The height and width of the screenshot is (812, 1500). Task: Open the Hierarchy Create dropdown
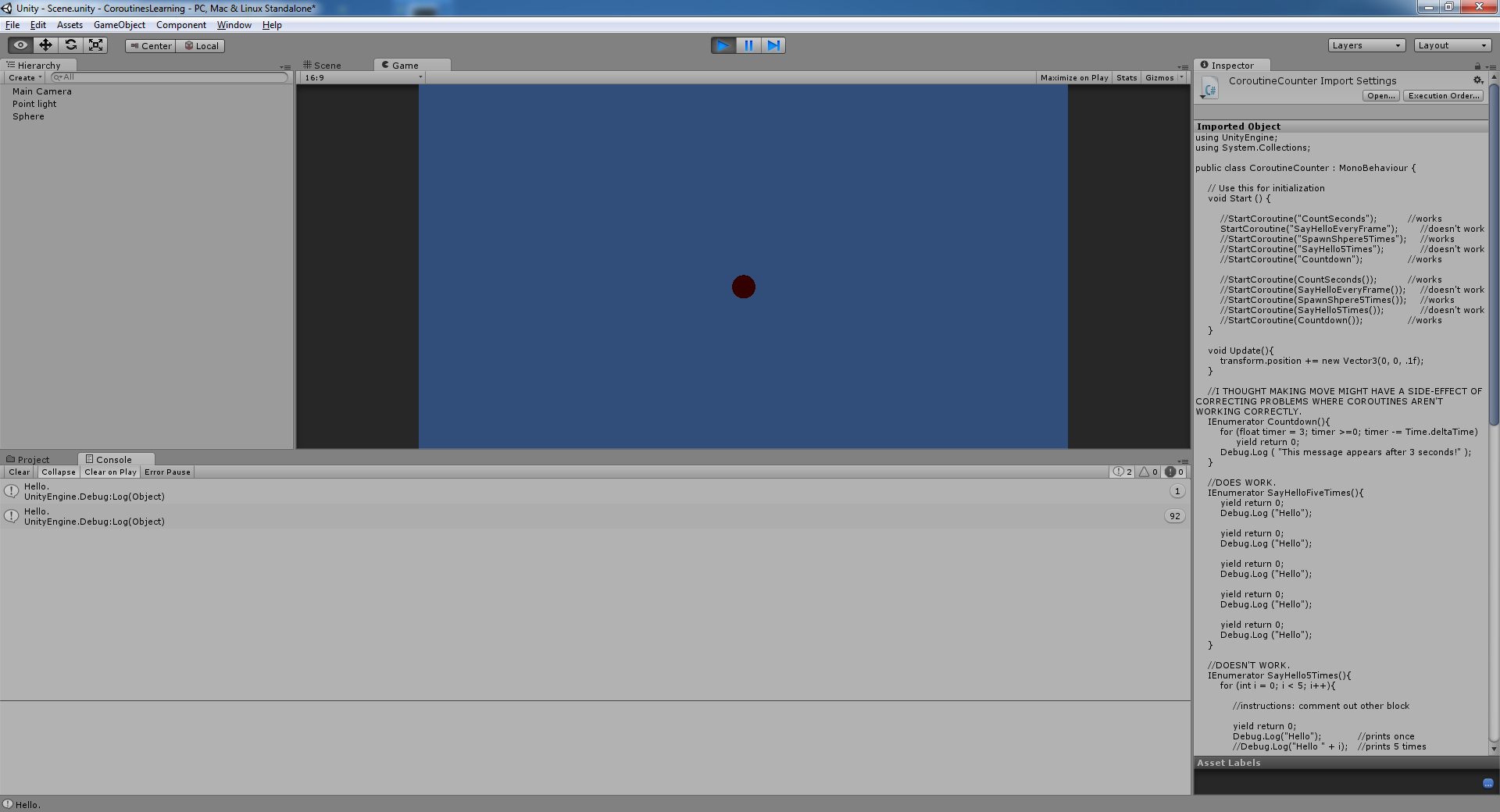25,78
